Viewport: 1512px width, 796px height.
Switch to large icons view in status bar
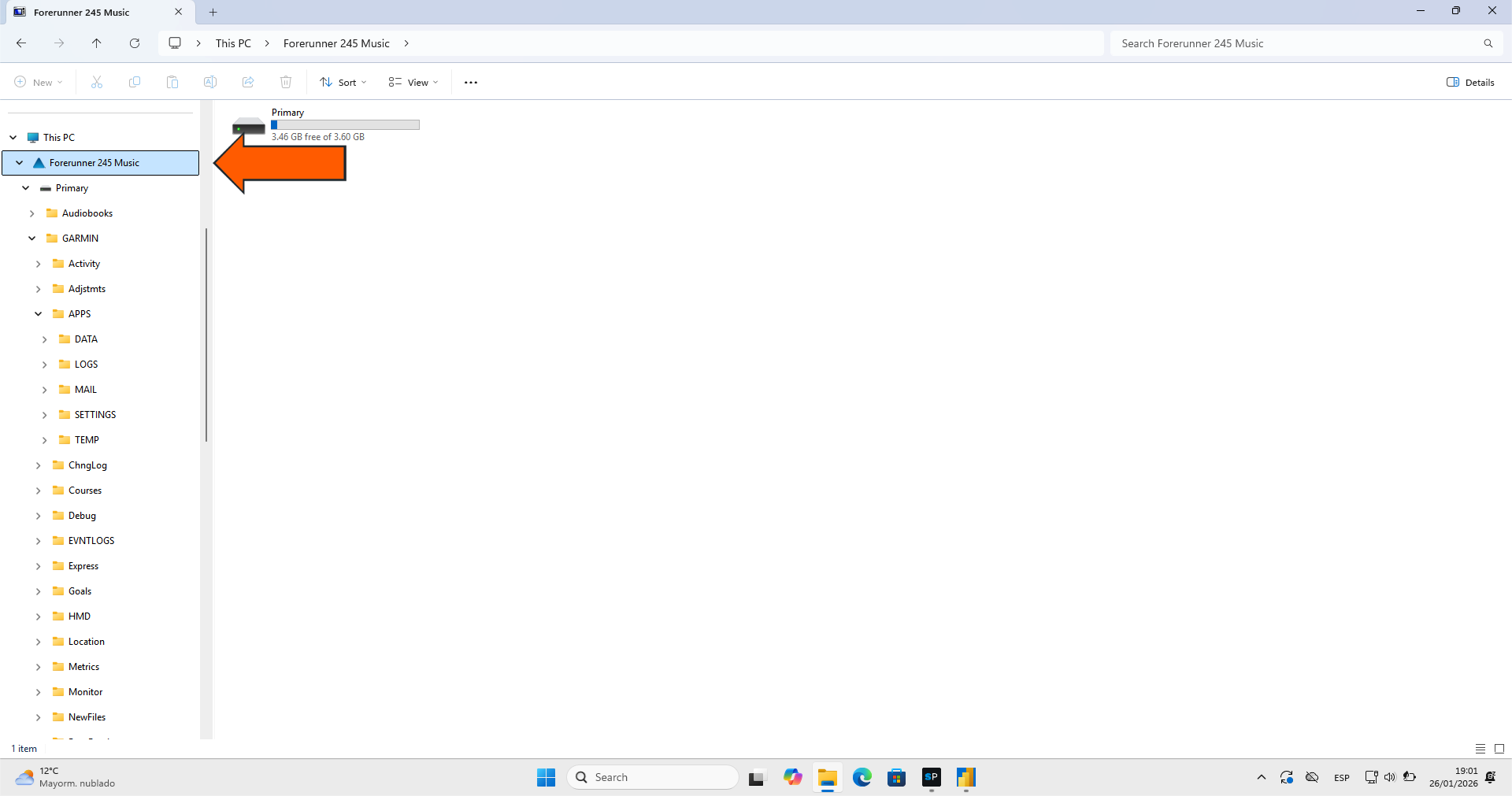tap(1499, 749)
